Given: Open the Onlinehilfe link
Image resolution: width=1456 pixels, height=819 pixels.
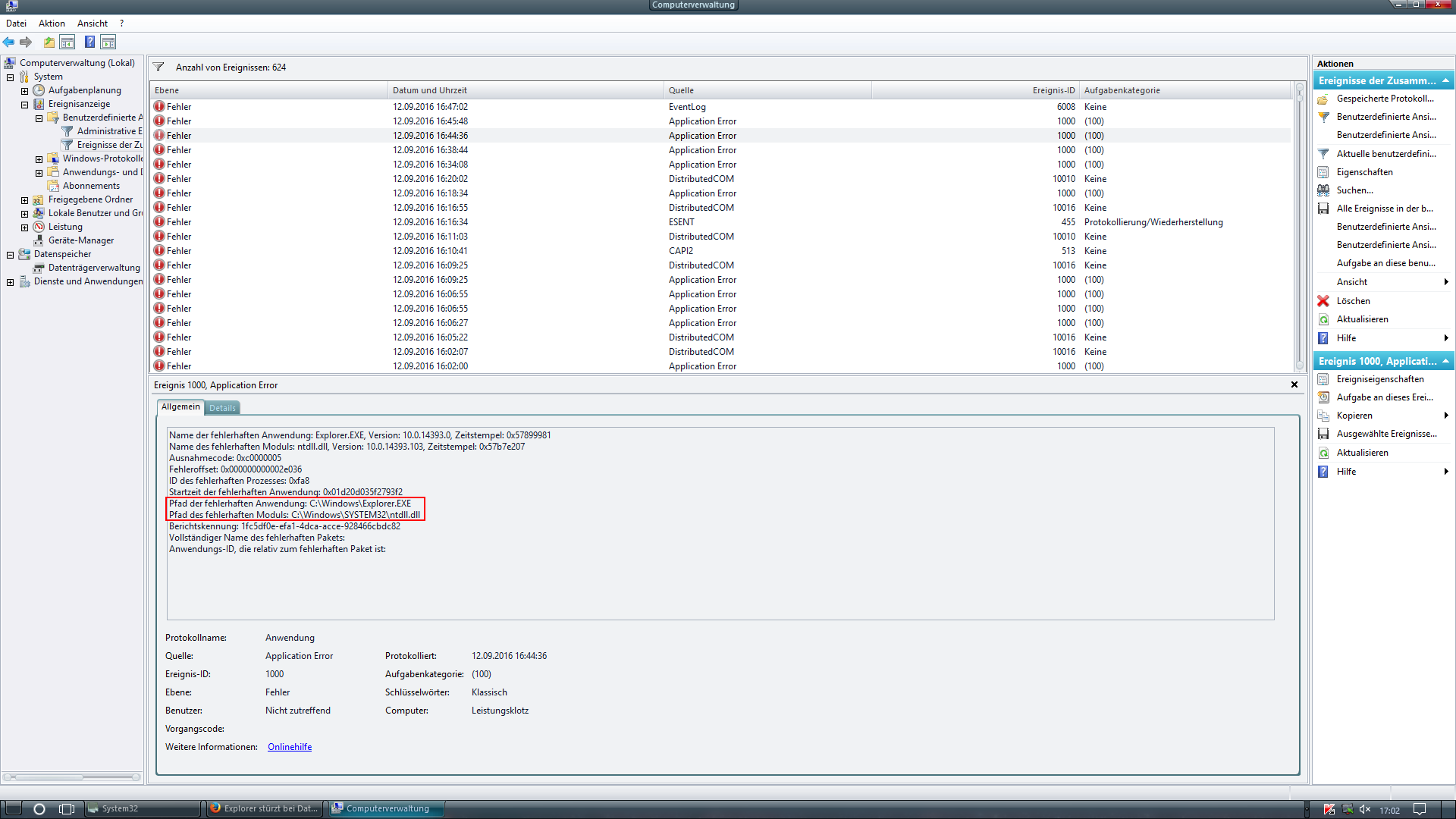Looking at the screenshot, I should click(290, 747).
